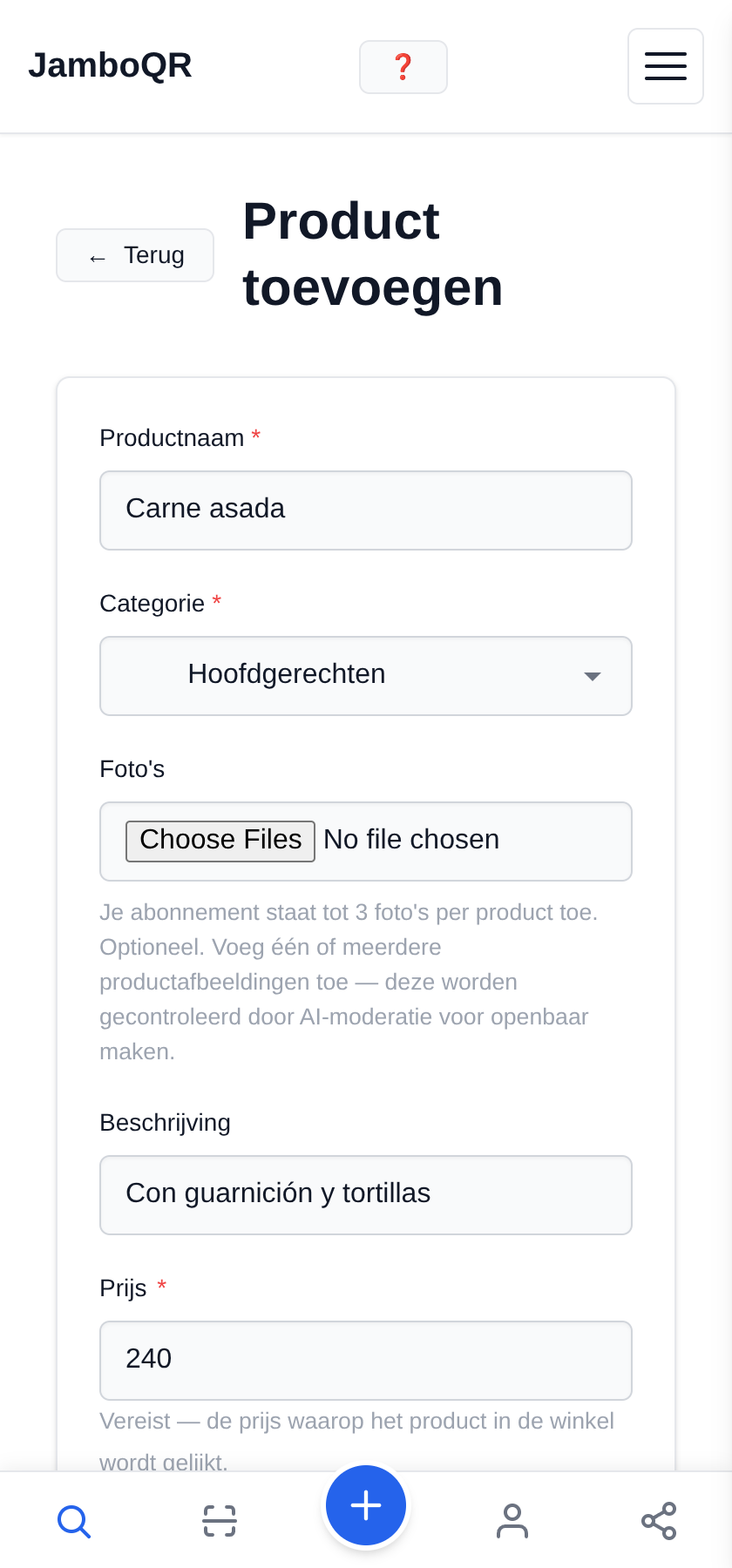Tap the QR scan icon in the bottom bar
The height and width of the screenshot is (1568, 732).
click(x=220, y=1521)
